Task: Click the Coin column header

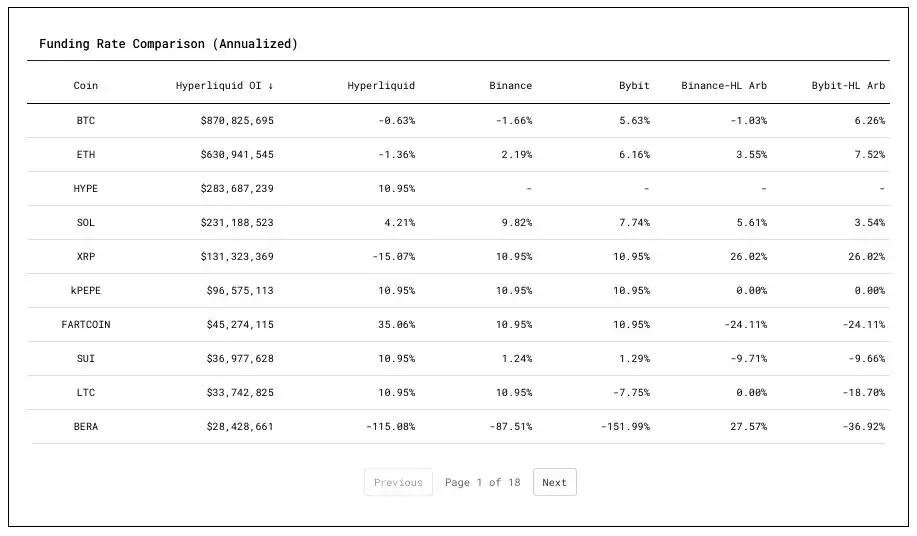Action: [86, 86]
